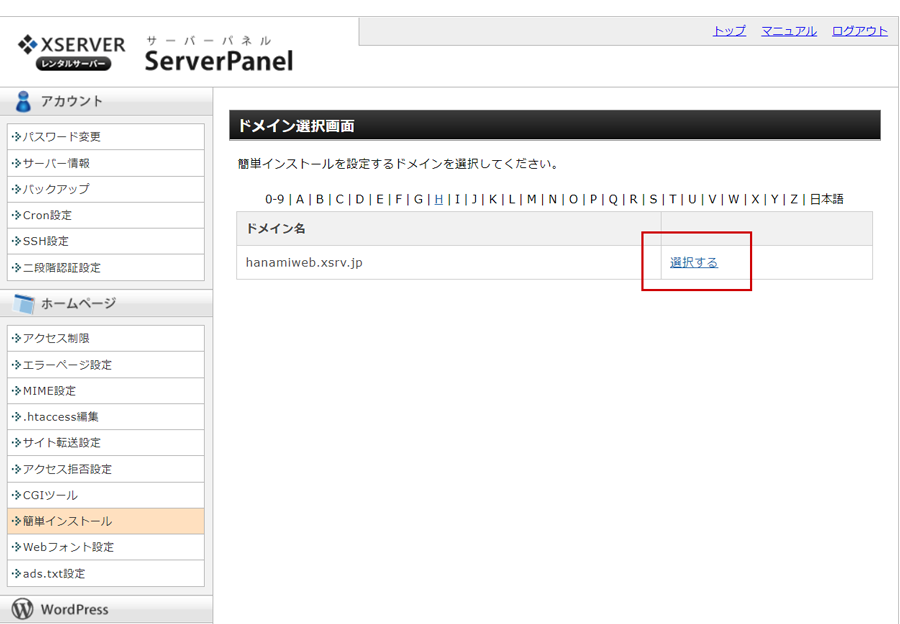This screenshot has width=900, height=624.
Task: Click the XSERVER logo
Action: coord(71,53)
